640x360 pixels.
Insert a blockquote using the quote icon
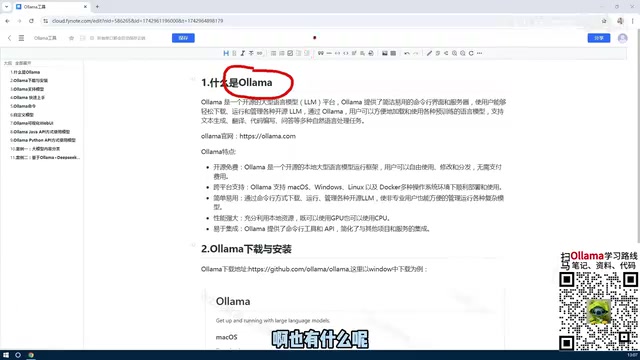click(320, 53)
